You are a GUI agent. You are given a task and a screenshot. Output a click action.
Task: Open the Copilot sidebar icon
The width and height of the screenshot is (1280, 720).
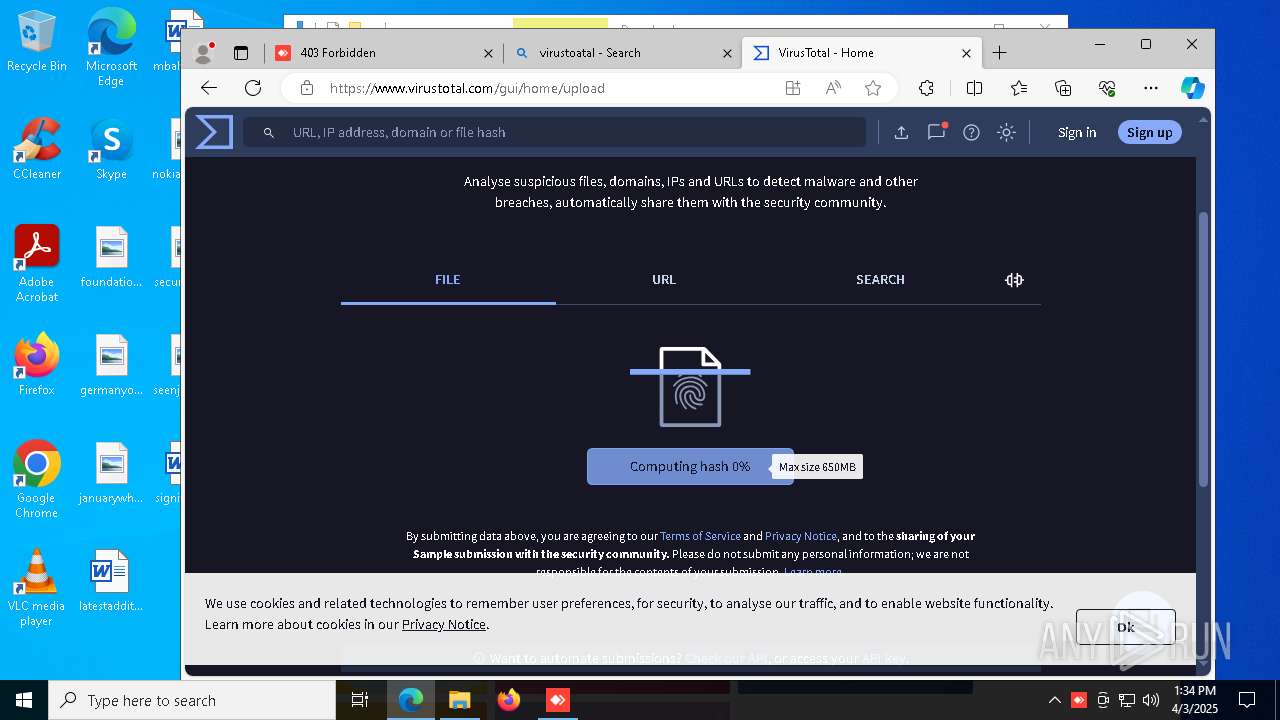tap(1193, 88)
